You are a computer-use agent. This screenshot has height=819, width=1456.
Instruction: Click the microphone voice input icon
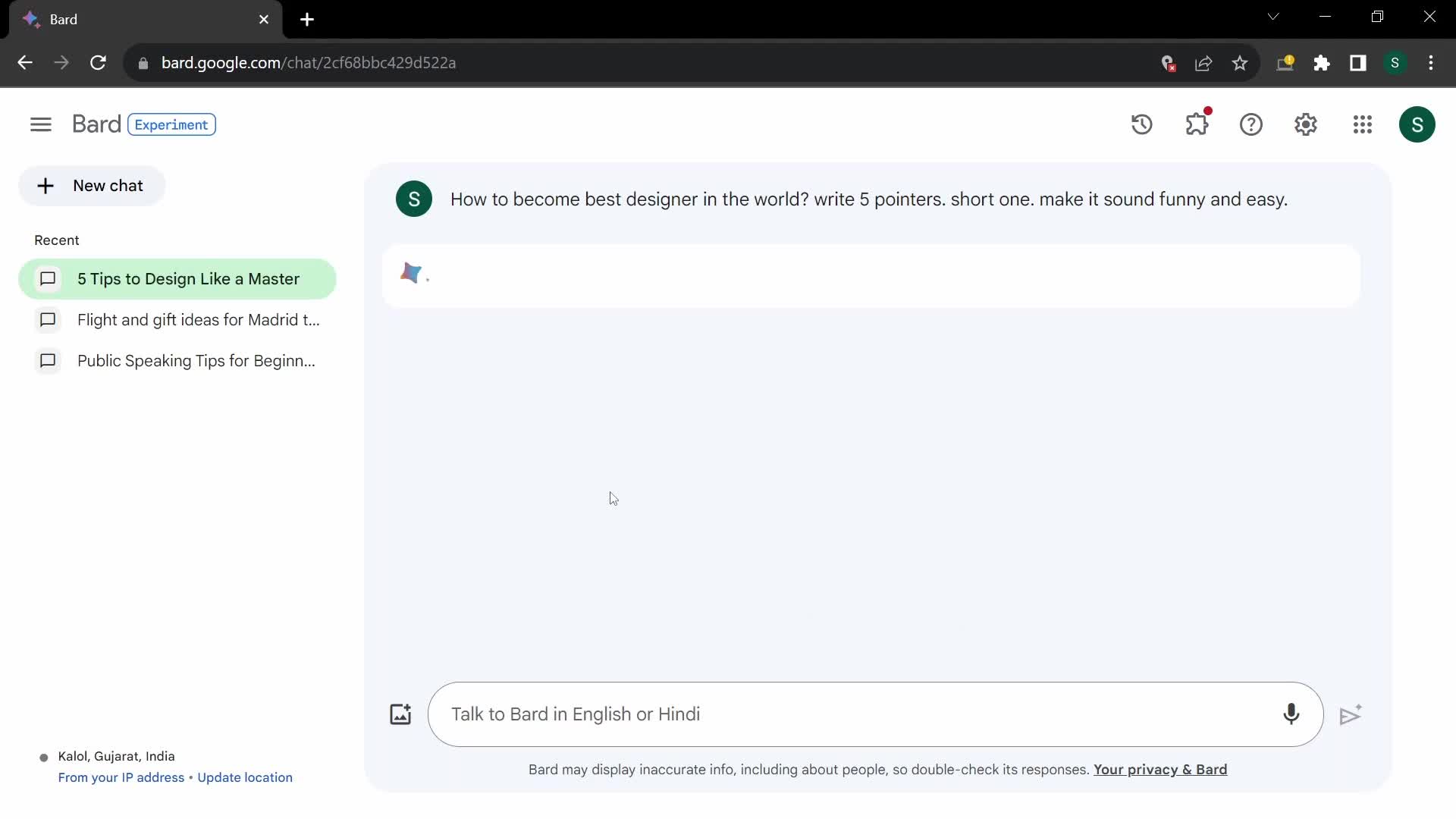pos(1291,714)
